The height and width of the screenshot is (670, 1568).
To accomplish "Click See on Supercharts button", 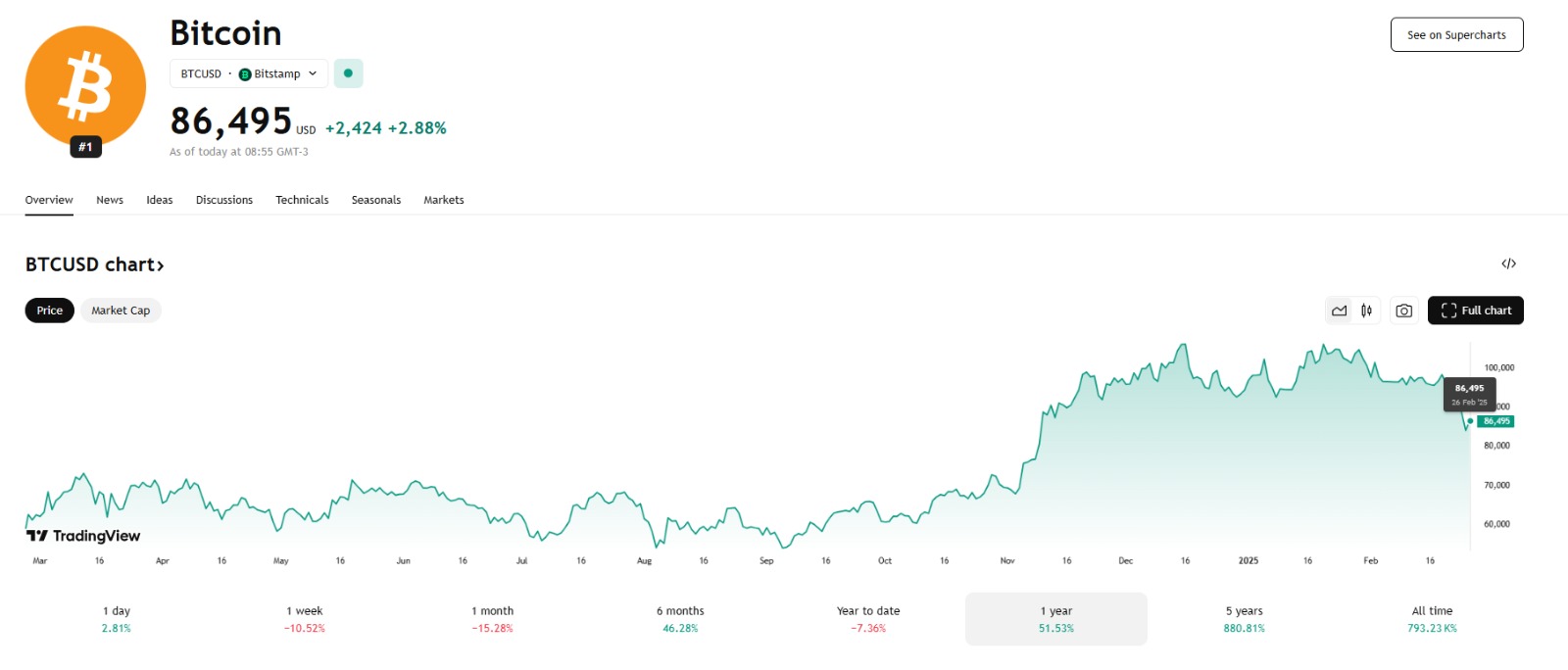I will tap(1456, 34).
